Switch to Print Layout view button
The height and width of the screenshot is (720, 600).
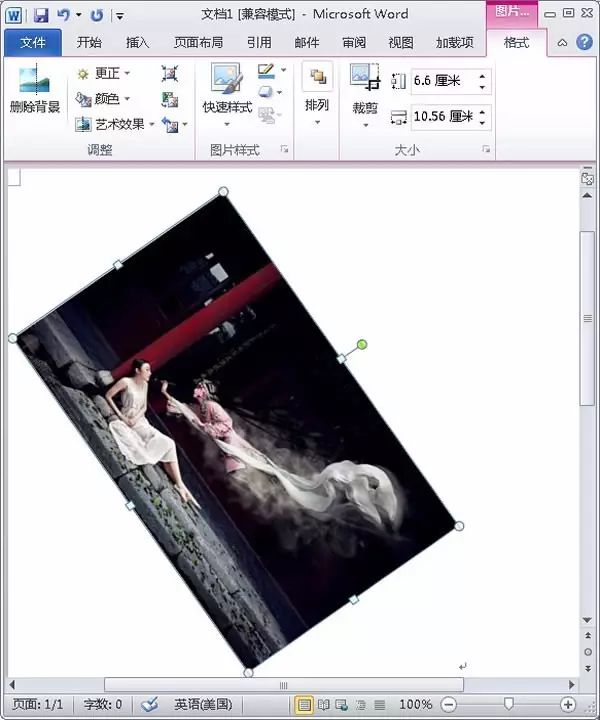click(303, 704)
